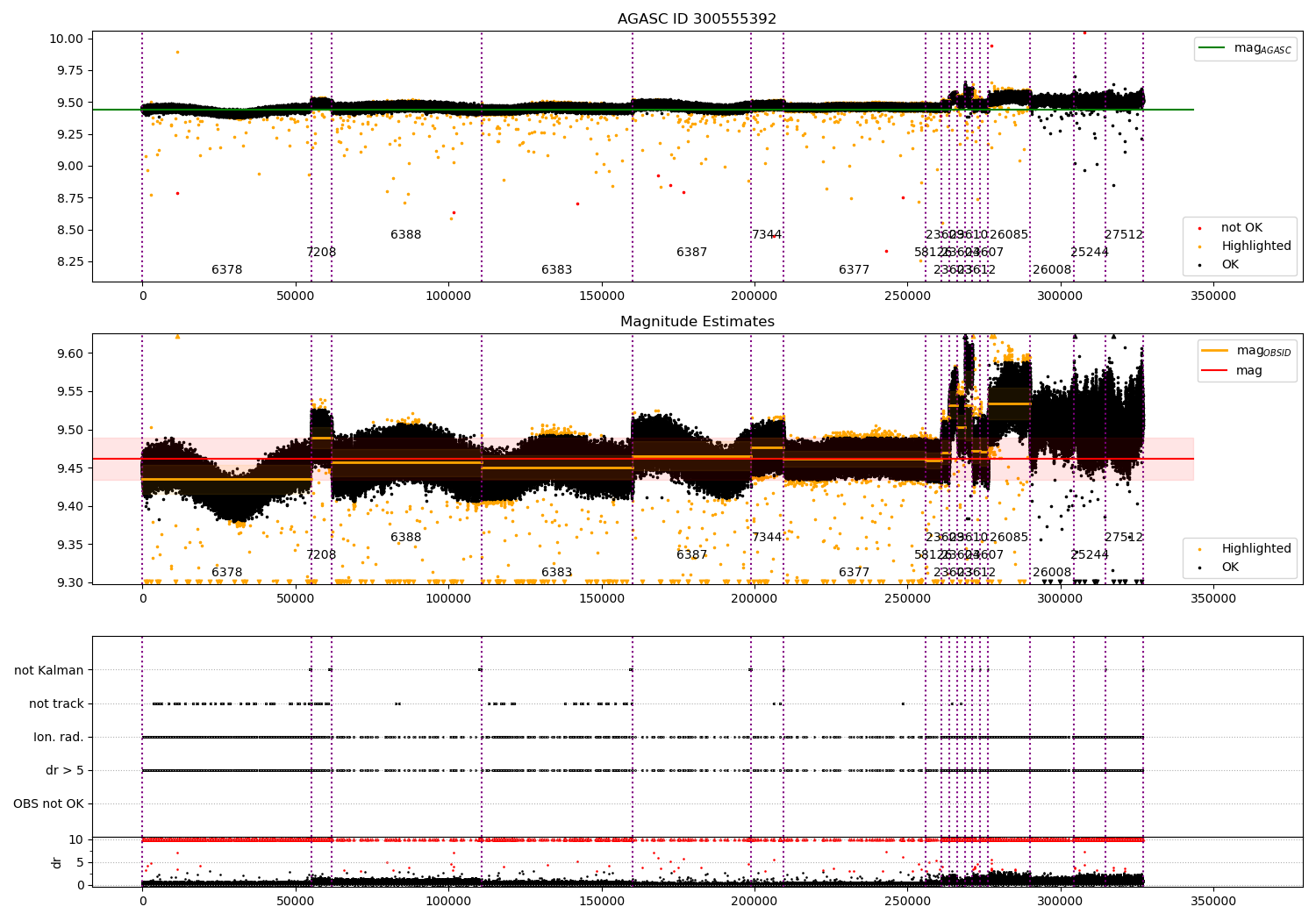Viewport: 1316px width, 921px height.
Task: Click OBSID label 7208 in the top plot
Action: click(321, 253)
